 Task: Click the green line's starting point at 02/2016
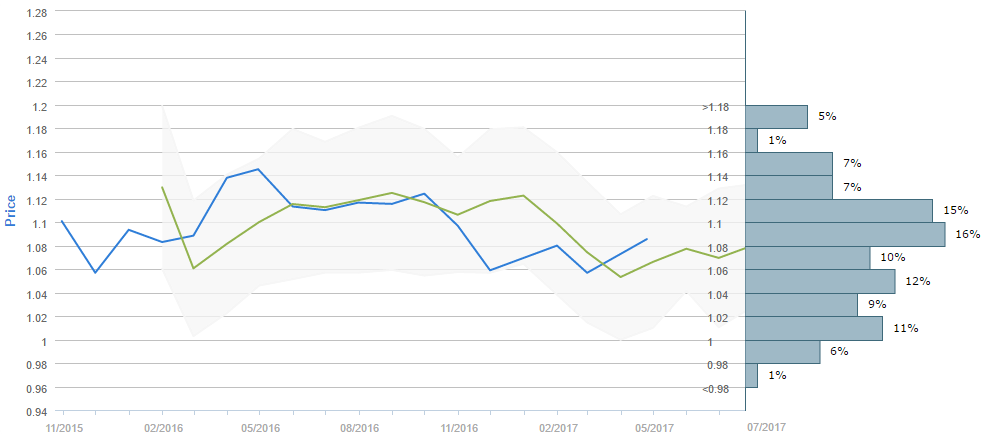coord(162,187)
